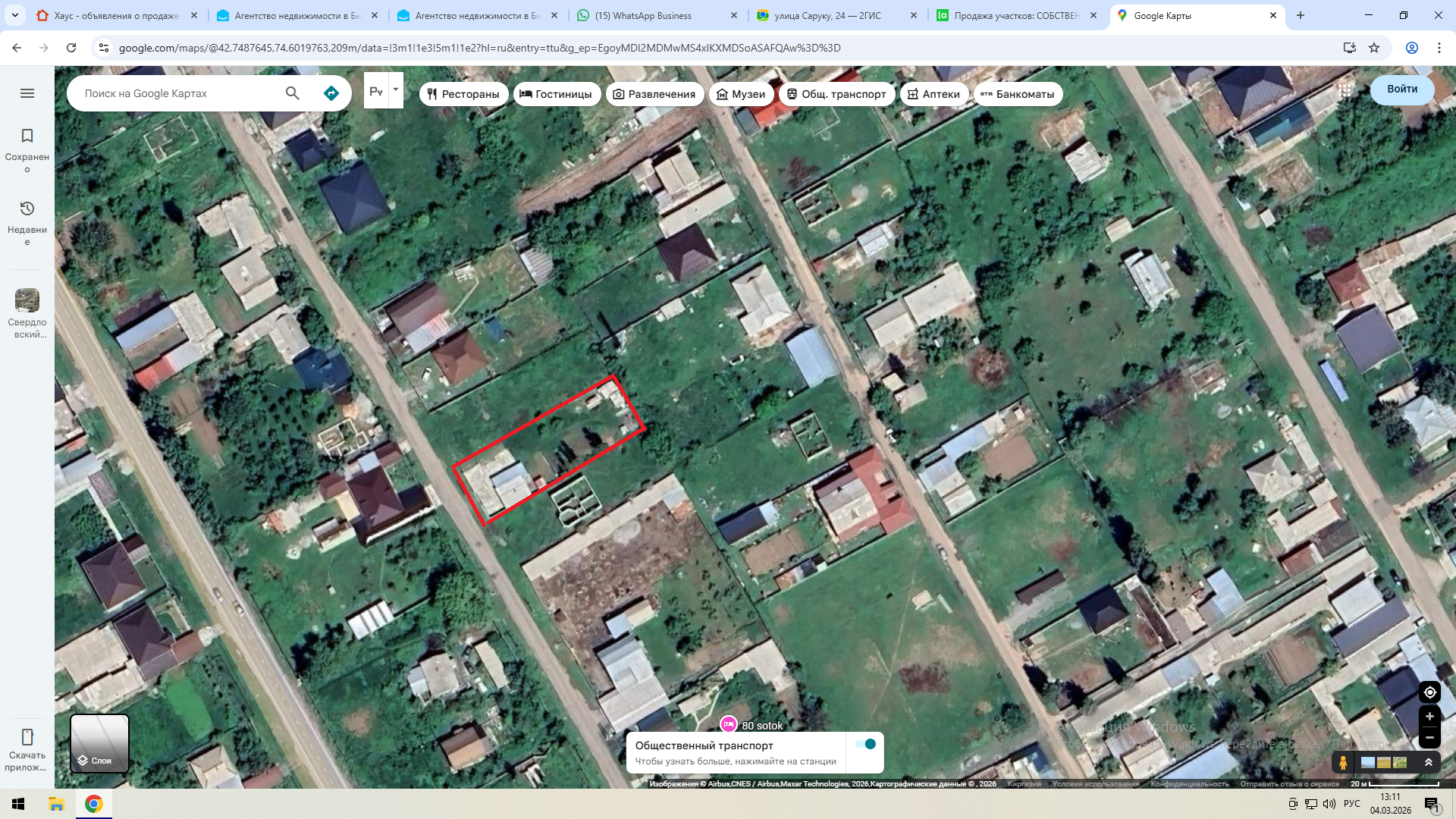Switch to WhatsApp Business tab
This screenshot has width=1456, height=819.
click(x=643, y=15)
